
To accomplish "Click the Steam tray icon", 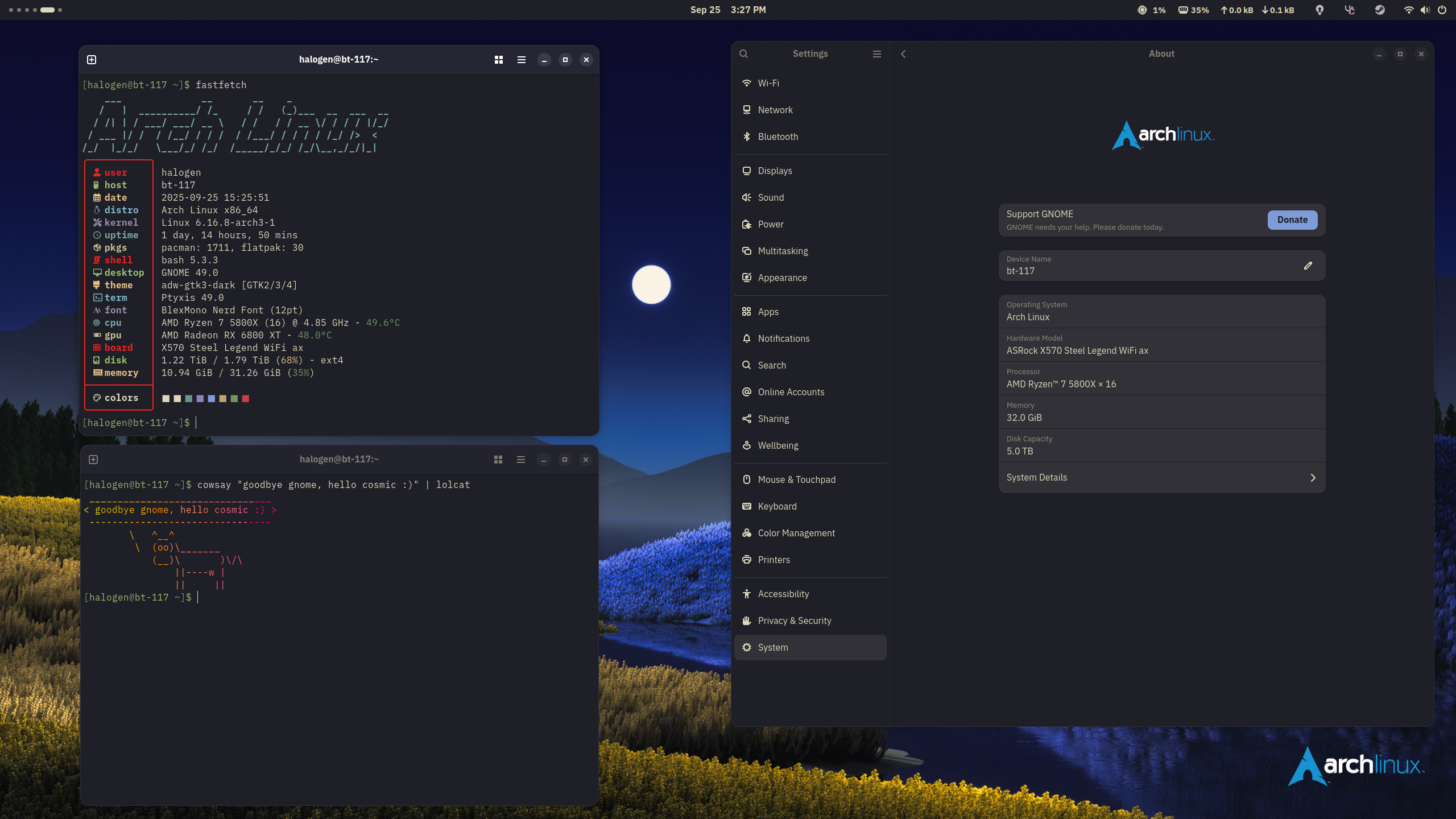I will [x=1380, y=10].
